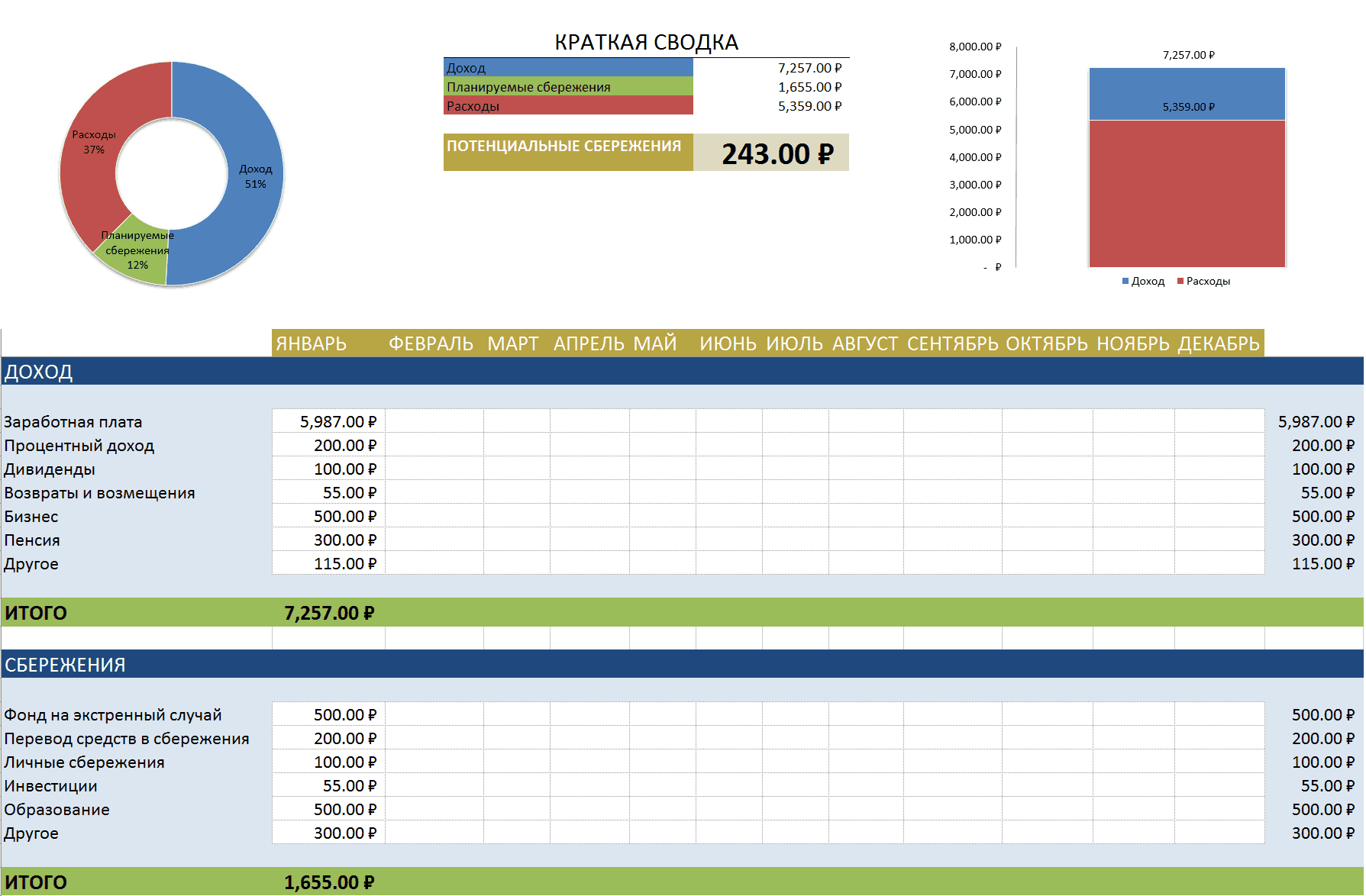Image resolution: width=1366 pixels, height=896 pixels.
Task: Click the СБЕРЕЖЕНИЯ section header
Action: 683,664
